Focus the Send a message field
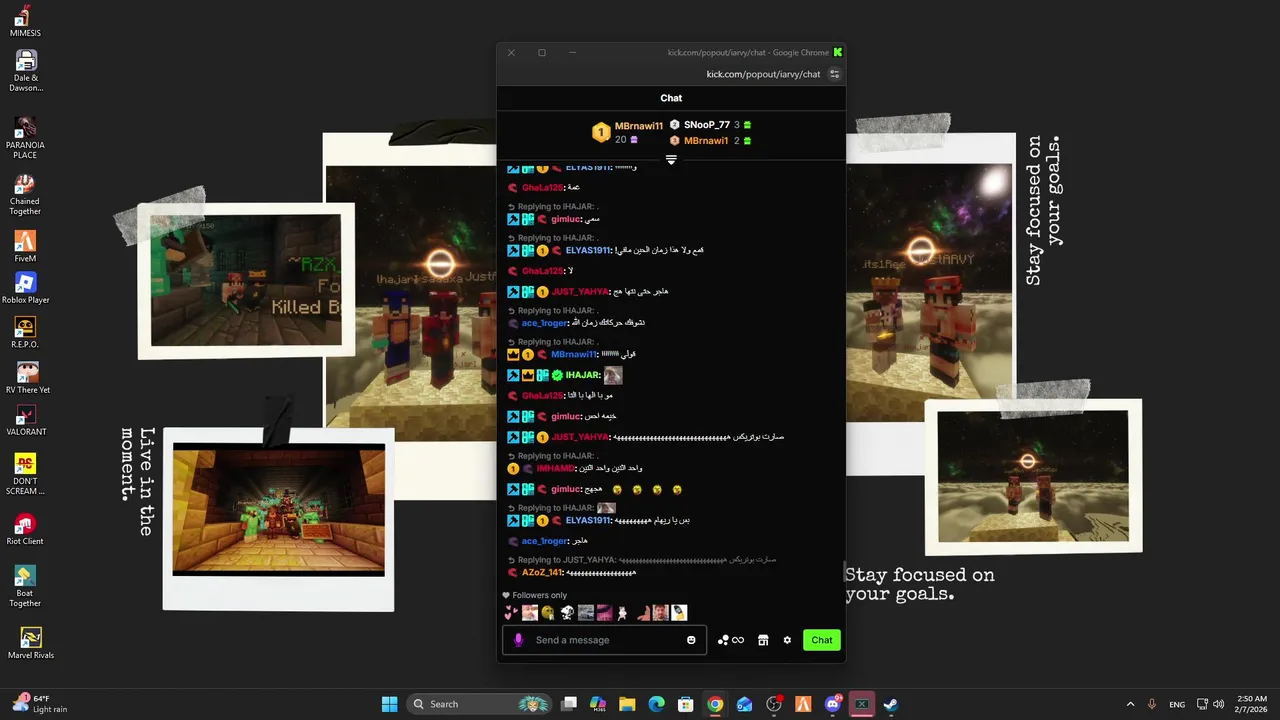Viewport: 1280px width, 720px height. point(604,640)
